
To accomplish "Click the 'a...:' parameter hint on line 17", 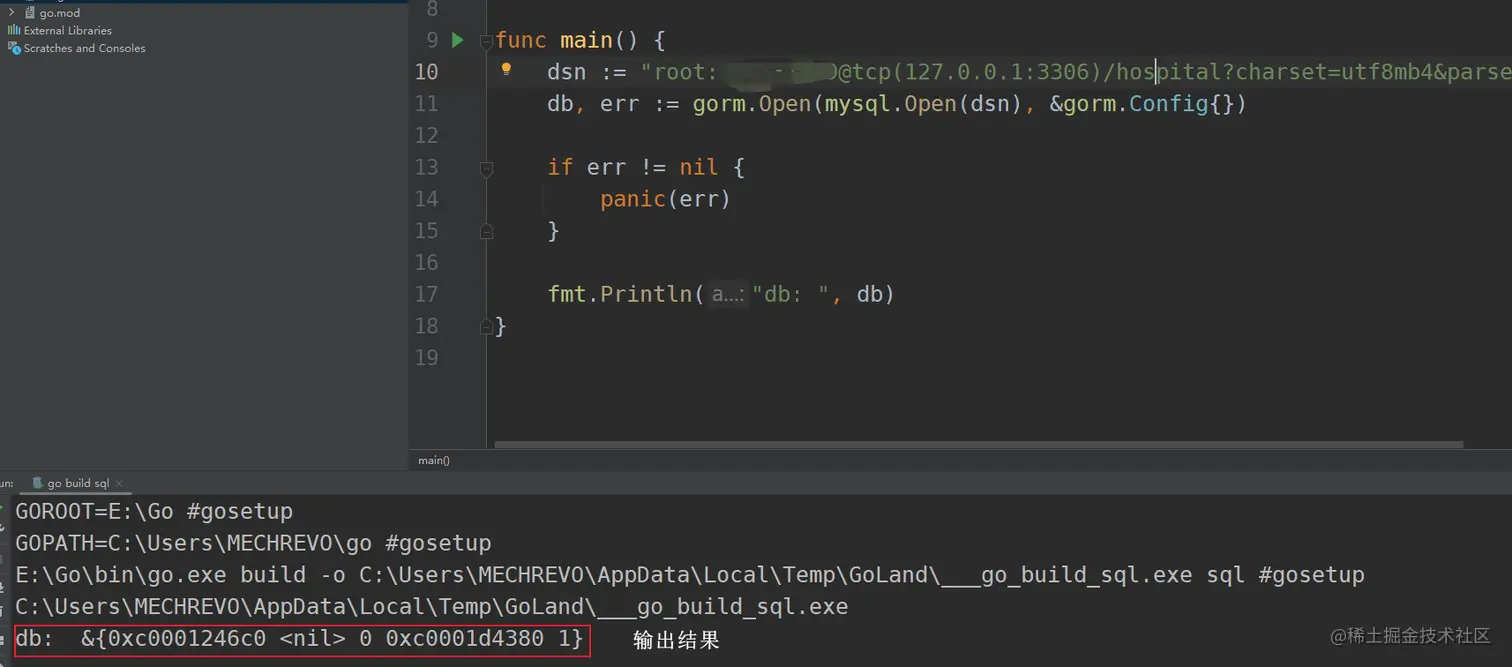I will [728, 295].
